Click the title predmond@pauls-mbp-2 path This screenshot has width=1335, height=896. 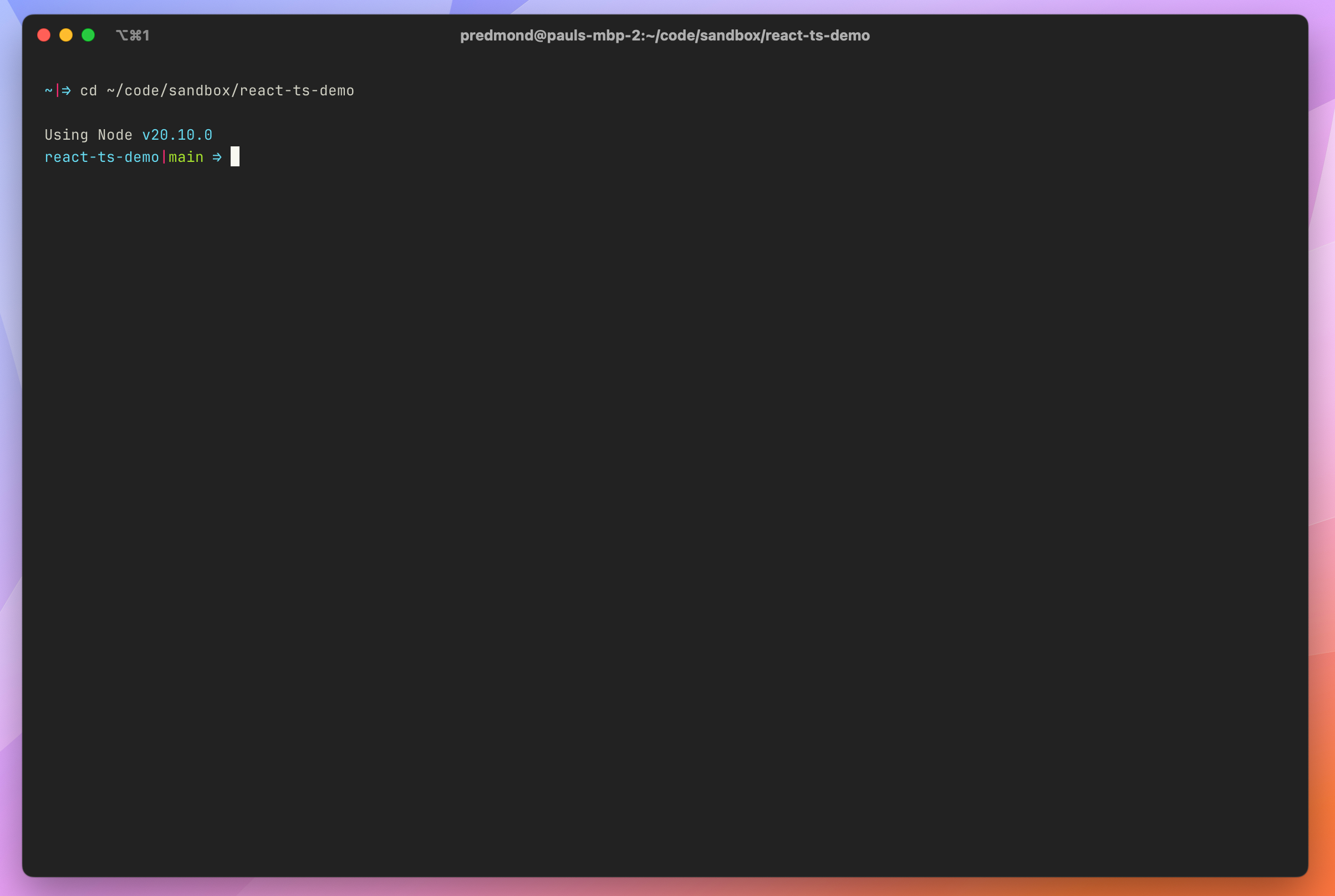tap(665, 35)
